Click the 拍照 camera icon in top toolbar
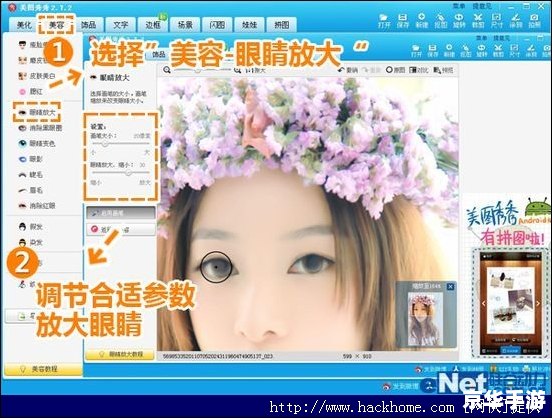Image resolution: width=552 pixels, height=418 pixels. point(534,20)
